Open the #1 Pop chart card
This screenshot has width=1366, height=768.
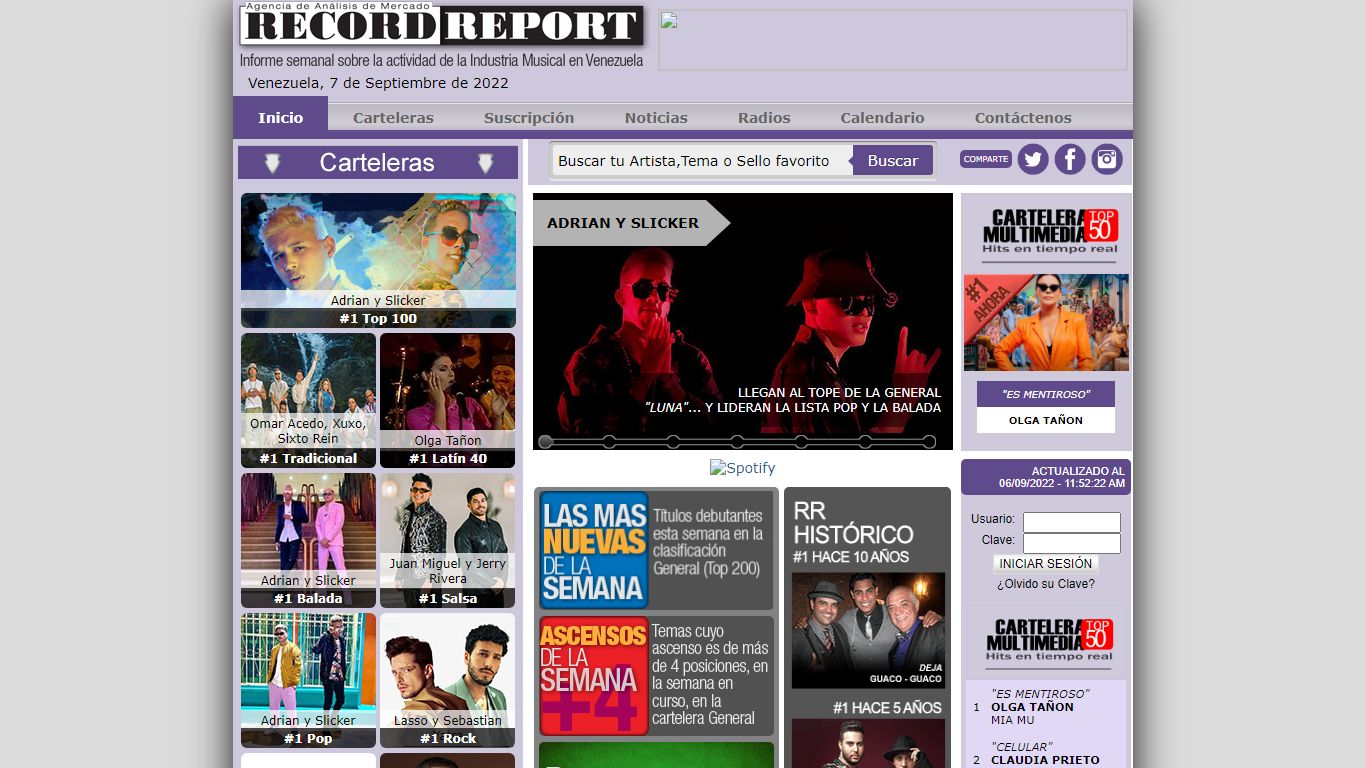[x=308, y=680]
